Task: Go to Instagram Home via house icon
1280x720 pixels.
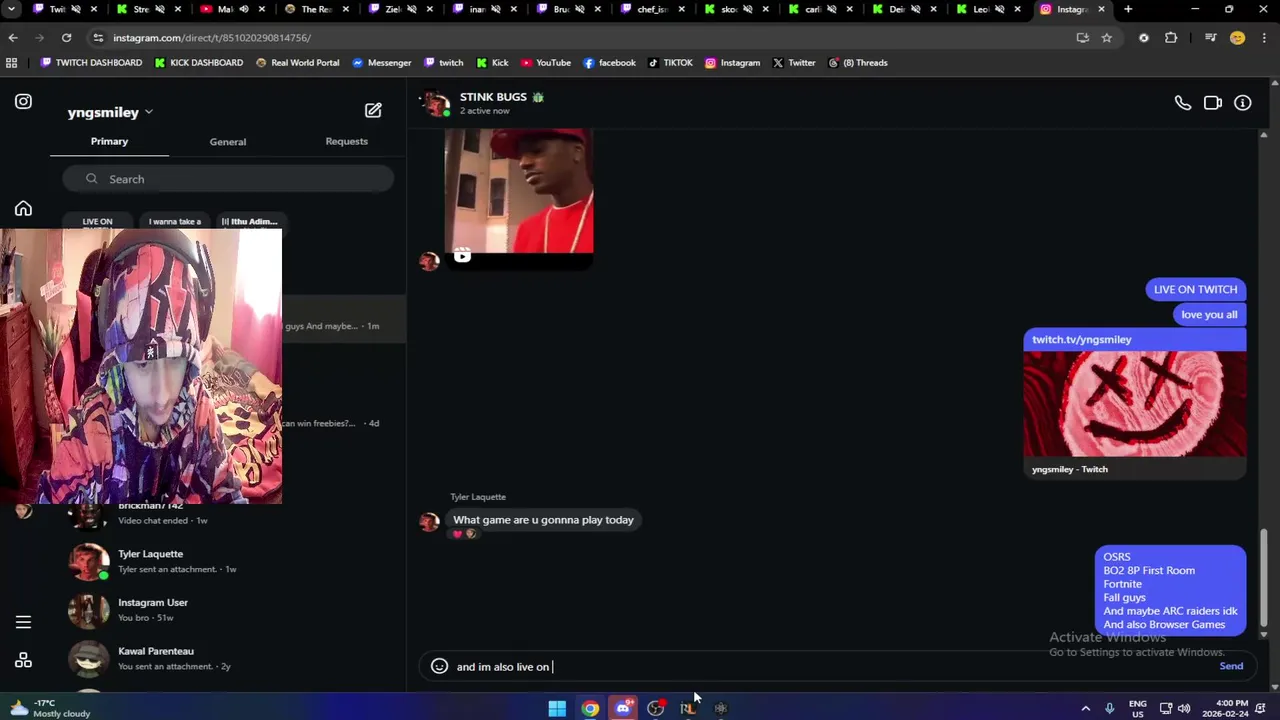Action: (23, 209)
